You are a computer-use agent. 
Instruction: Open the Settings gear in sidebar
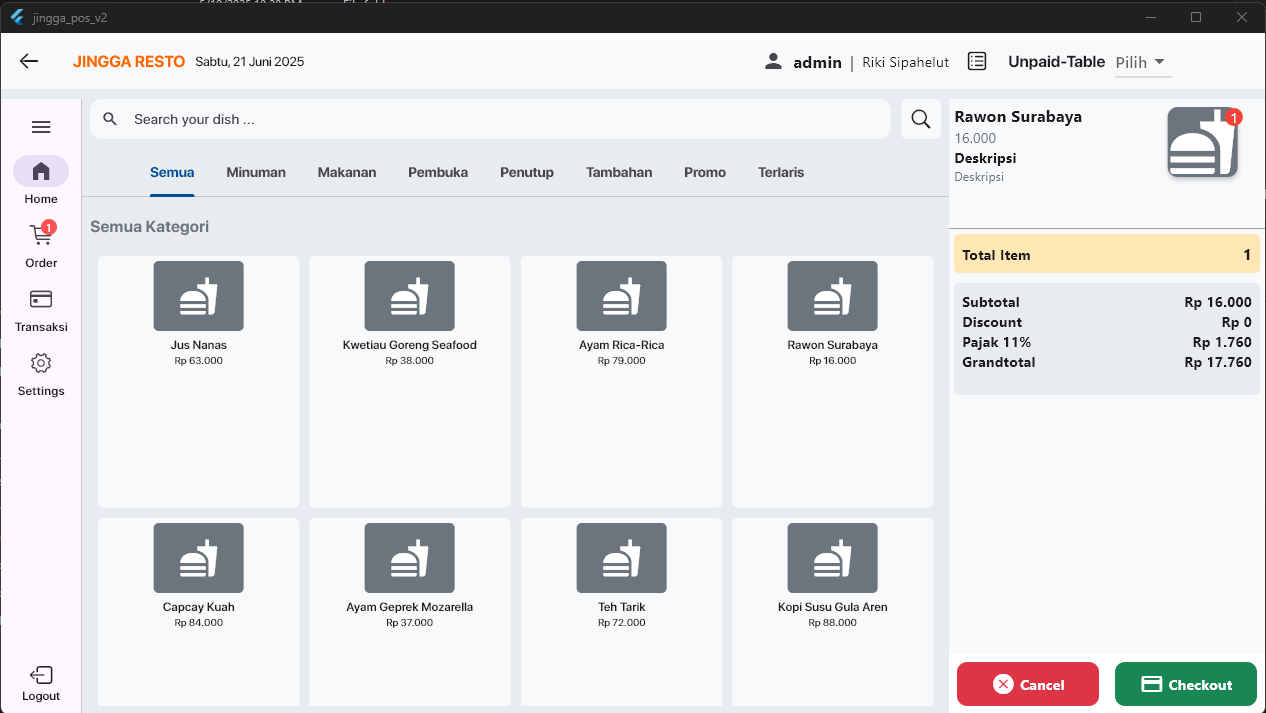click(x=41, y=363)
